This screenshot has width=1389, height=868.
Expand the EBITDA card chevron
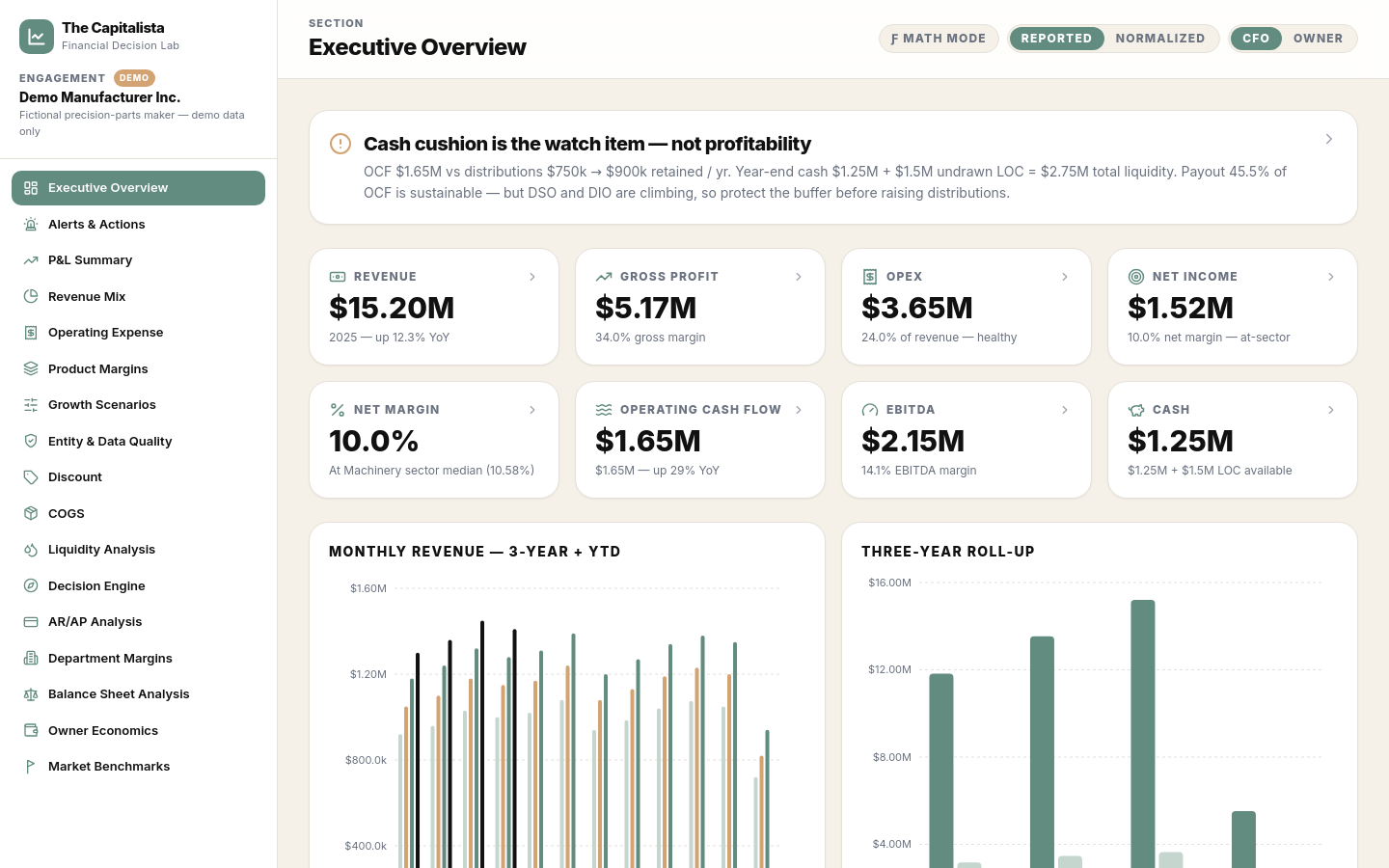click(1065, 410)
